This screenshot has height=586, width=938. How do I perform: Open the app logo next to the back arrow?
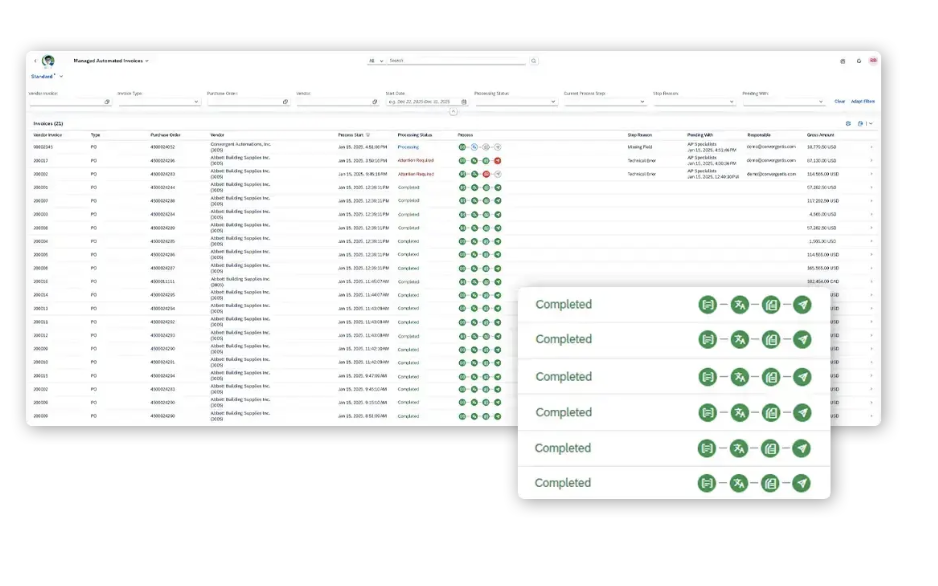click(48, 60)
